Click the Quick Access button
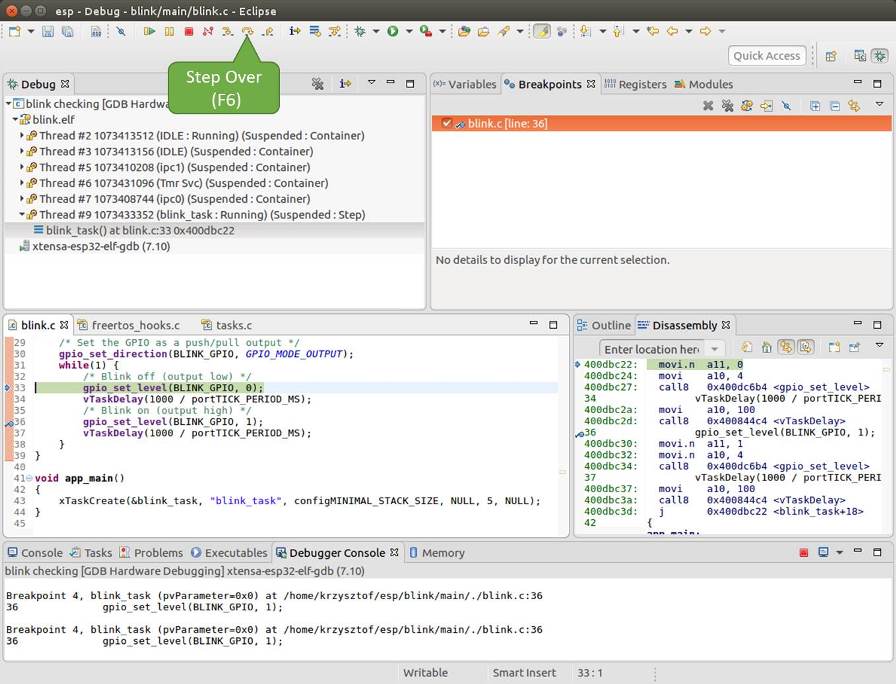 (767, 56)
